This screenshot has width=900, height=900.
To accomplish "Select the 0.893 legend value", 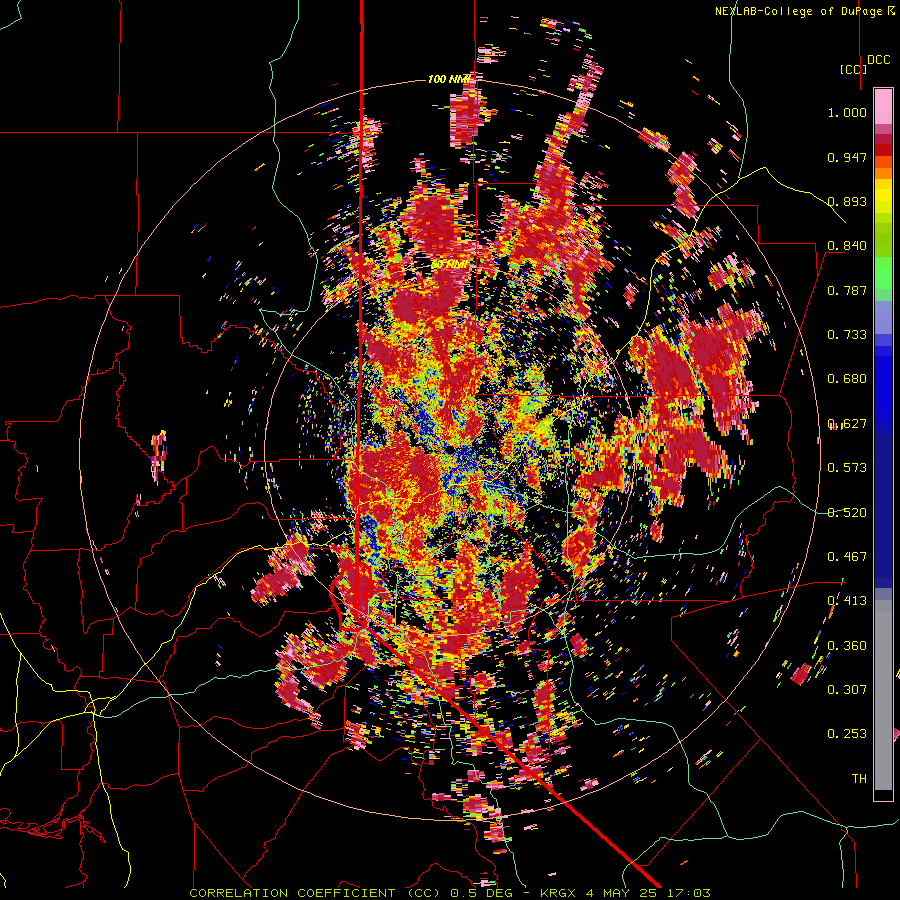I will pyautogui.click(x=847, y=201).
